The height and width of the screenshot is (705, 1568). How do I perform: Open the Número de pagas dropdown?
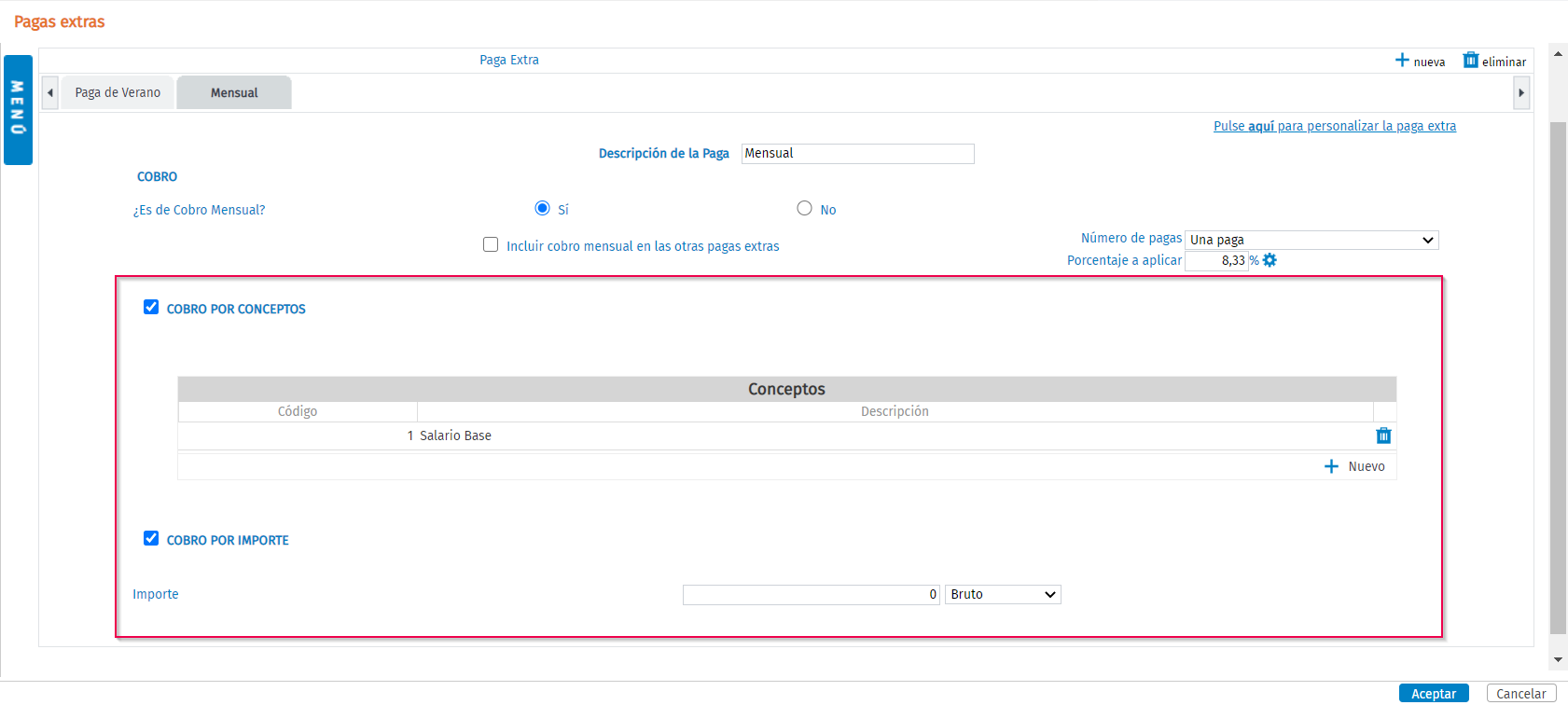pyautogui.click(x=1311, y=240)
